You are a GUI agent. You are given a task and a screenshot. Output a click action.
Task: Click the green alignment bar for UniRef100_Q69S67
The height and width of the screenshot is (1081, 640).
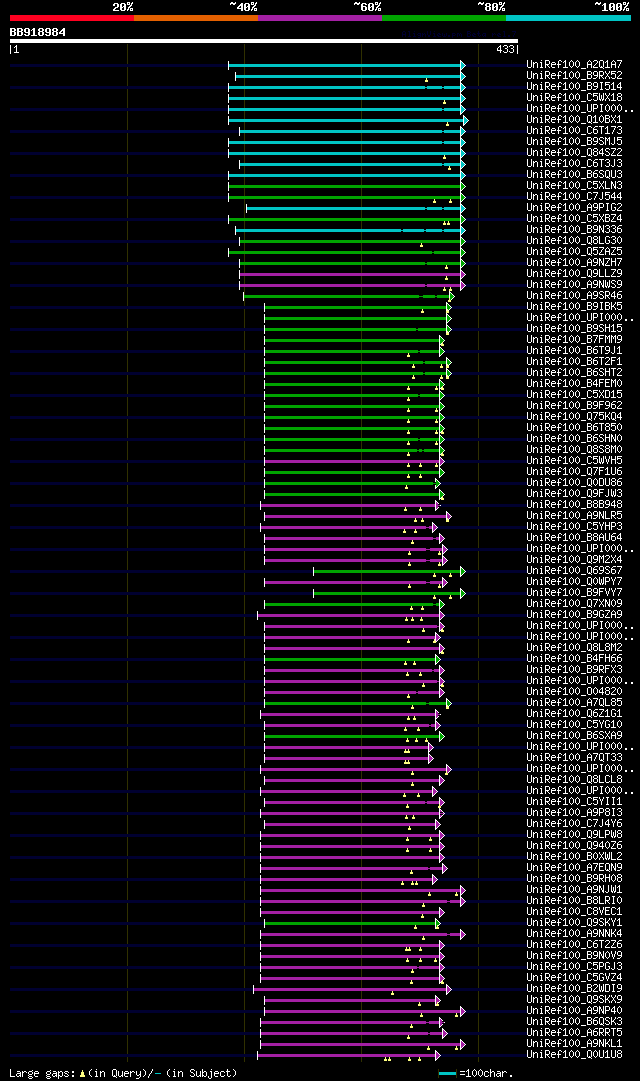[390, 572]
